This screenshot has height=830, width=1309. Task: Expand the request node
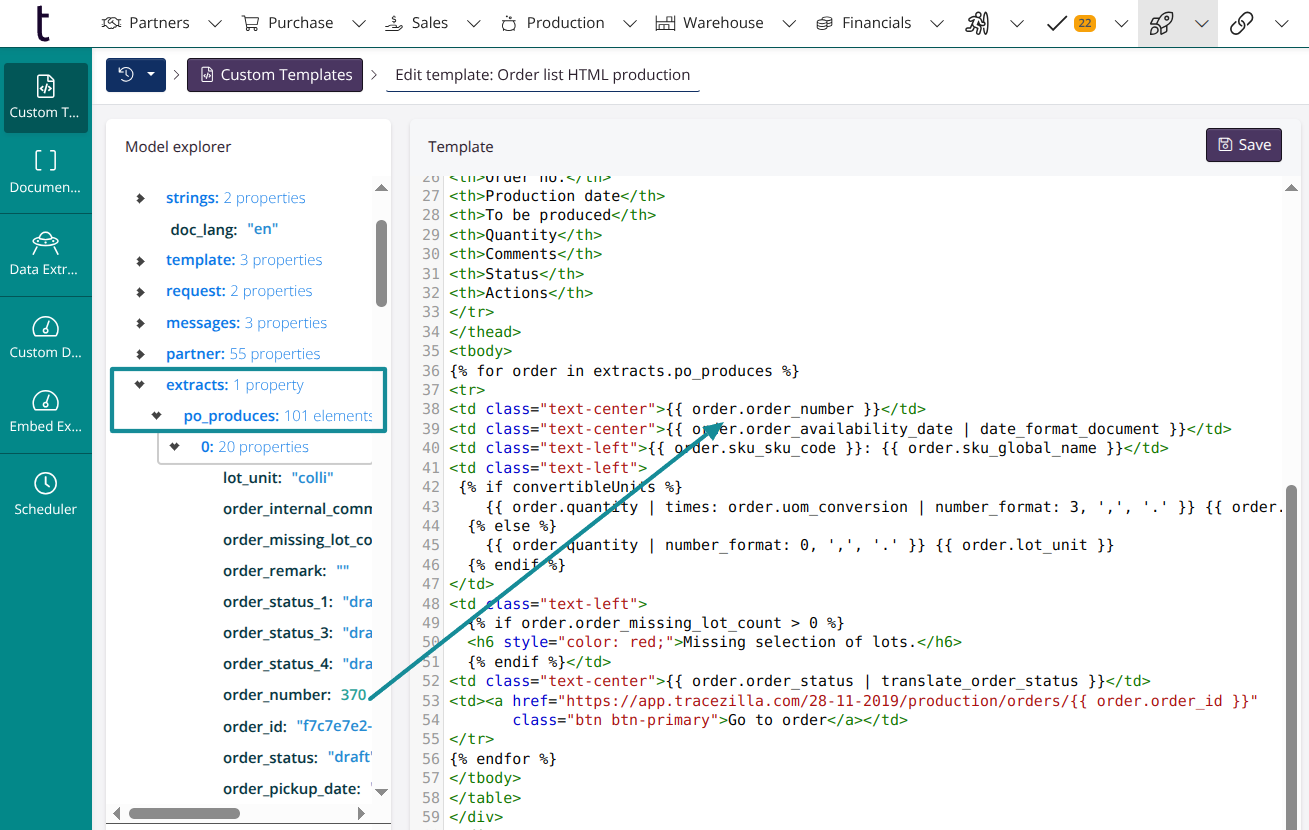click(x=141, y=291)
